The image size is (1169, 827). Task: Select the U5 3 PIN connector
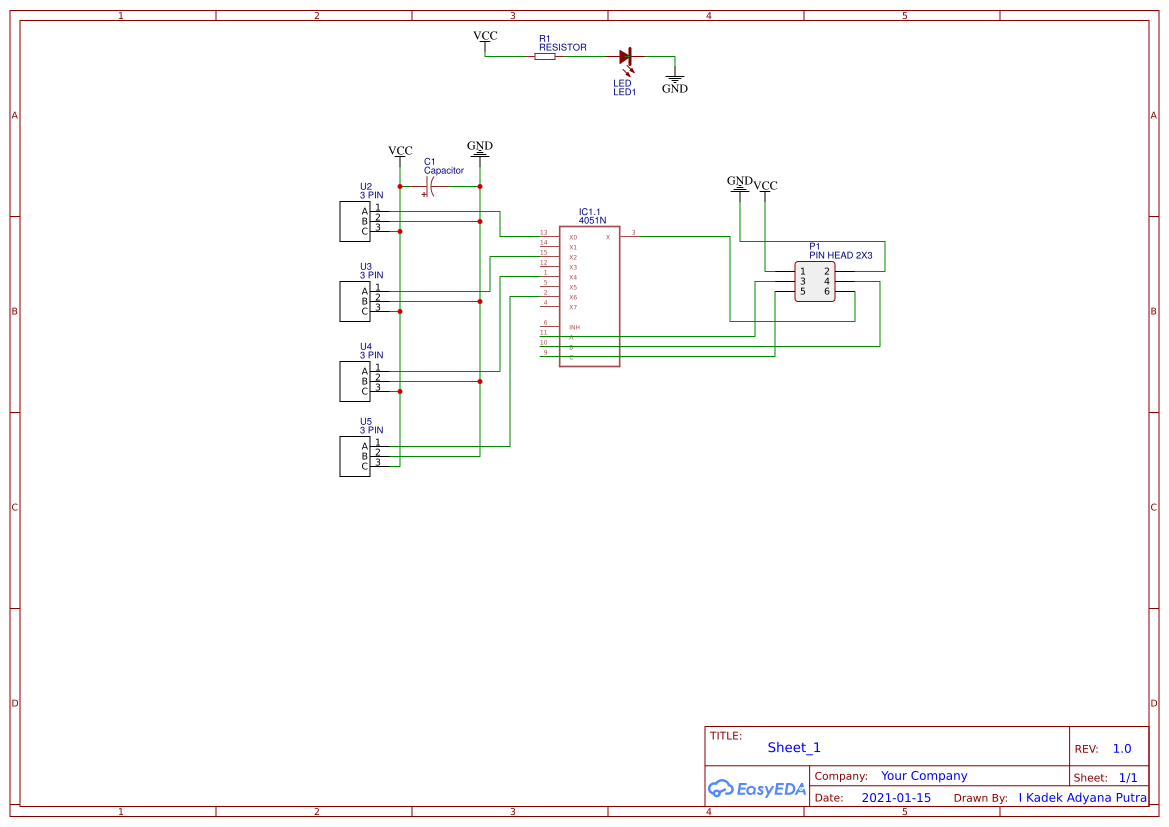point(354,457)
